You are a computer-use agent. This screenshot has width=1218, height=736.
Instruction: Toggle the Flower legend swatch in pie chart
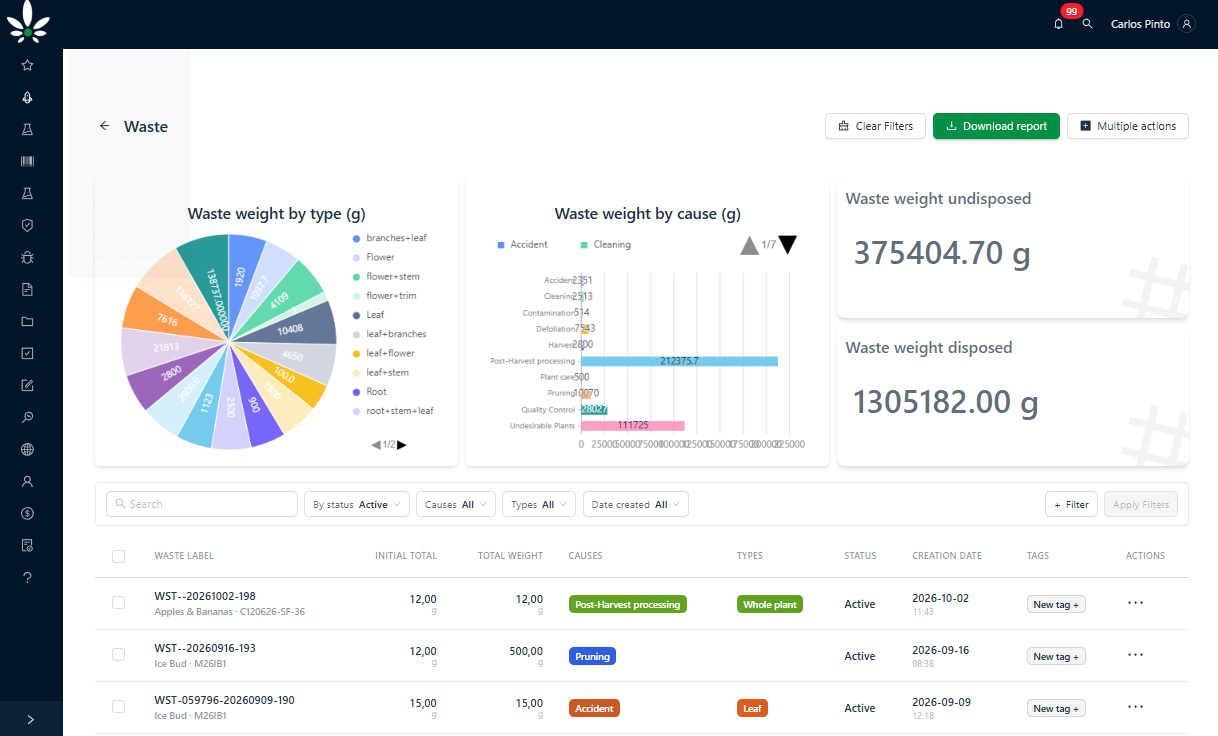tap(356, 257)
